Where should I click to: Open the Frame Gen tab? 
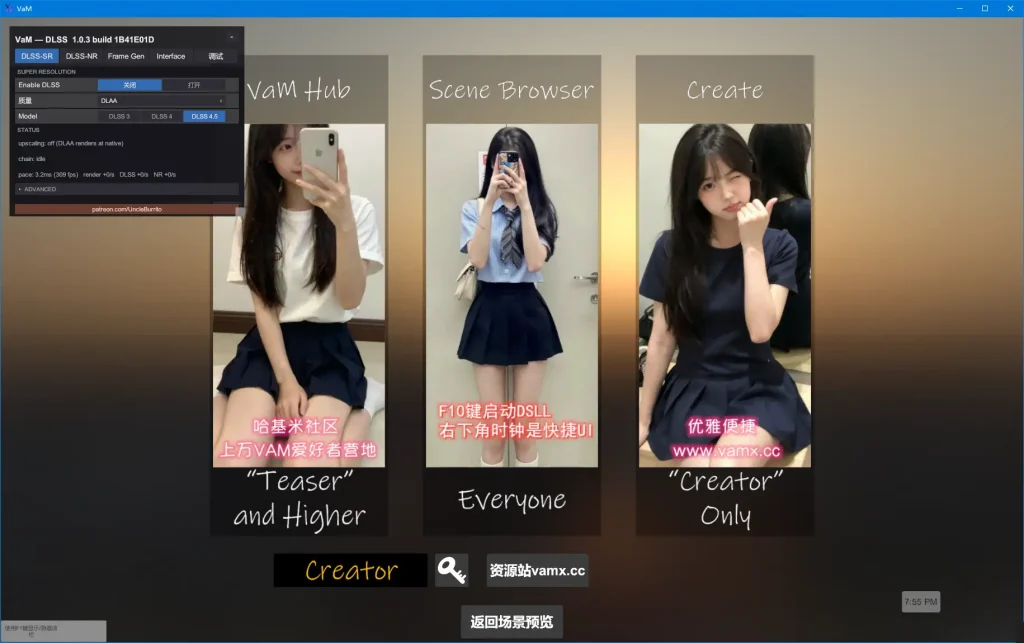126,56
